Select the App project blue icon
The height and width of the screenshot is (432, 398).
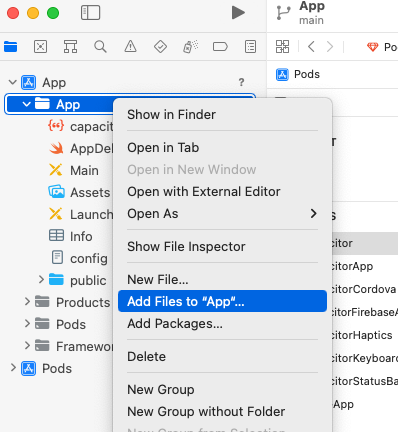[28, 82]
